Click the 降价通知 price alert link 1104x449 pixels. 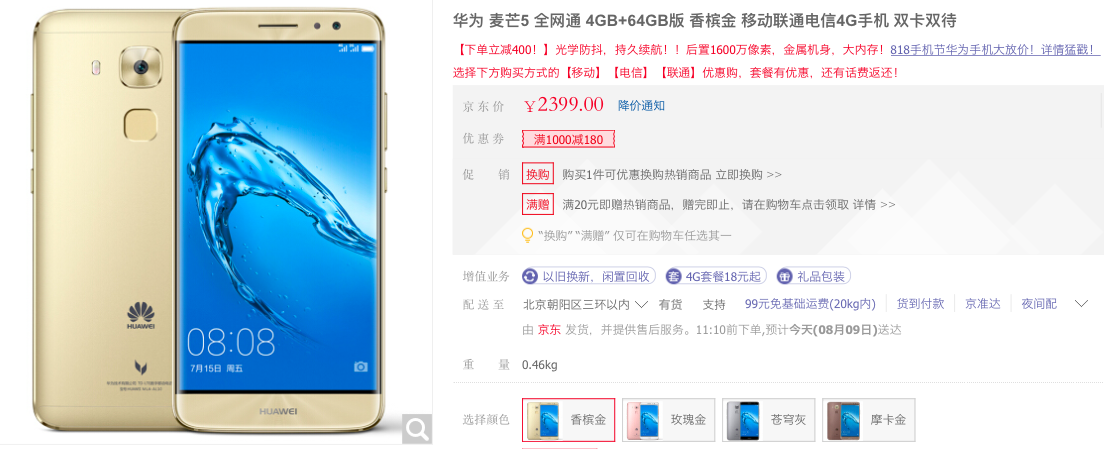tap(641, 106)
